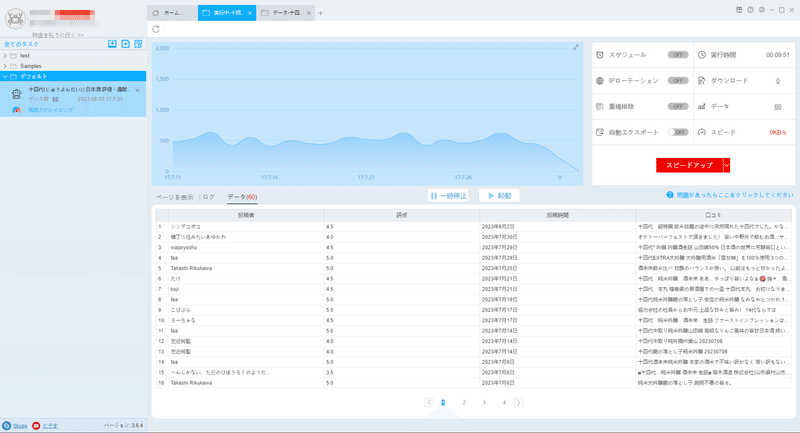The height and width of the screenshot is (433, 800).
Task: Click the 問題があったらここをクリック help link
Action: 735,195
